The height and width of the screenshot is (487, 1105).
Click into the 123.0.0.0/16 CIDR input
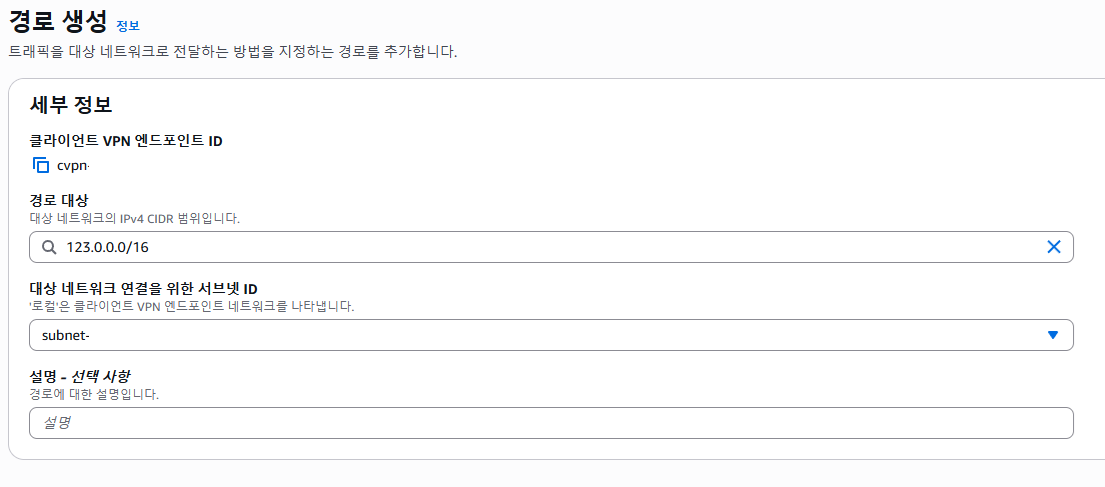click(551, 247)
